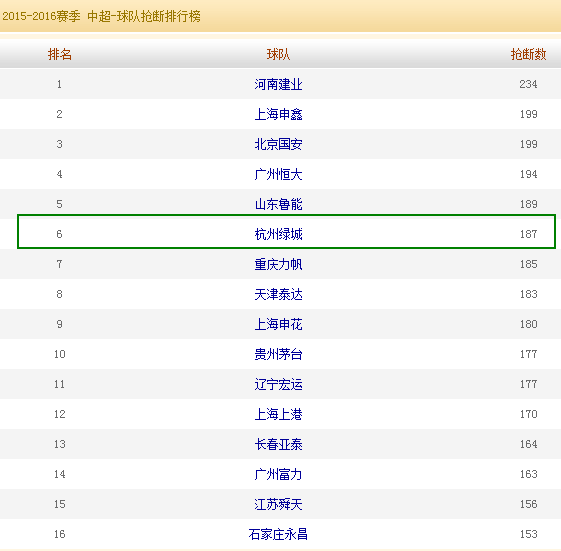Click the 天津泰达 link
The width and height of the screenshot is (561, 551).
tap(278, 294)
